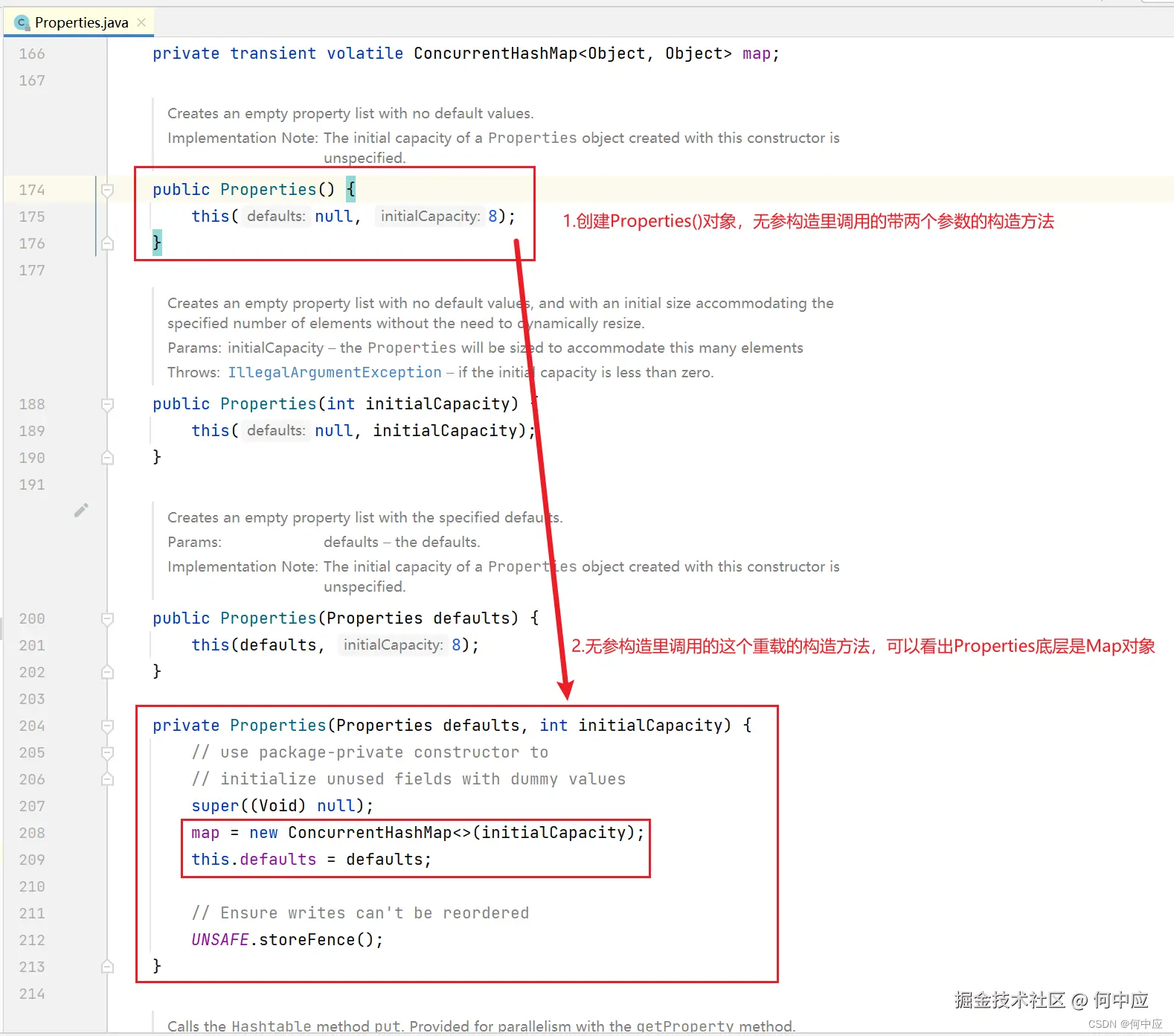Click 'initialCapacity:' hint on line 201
The height and width of the screenshot is (1036, 1174).
pos(393,645)
